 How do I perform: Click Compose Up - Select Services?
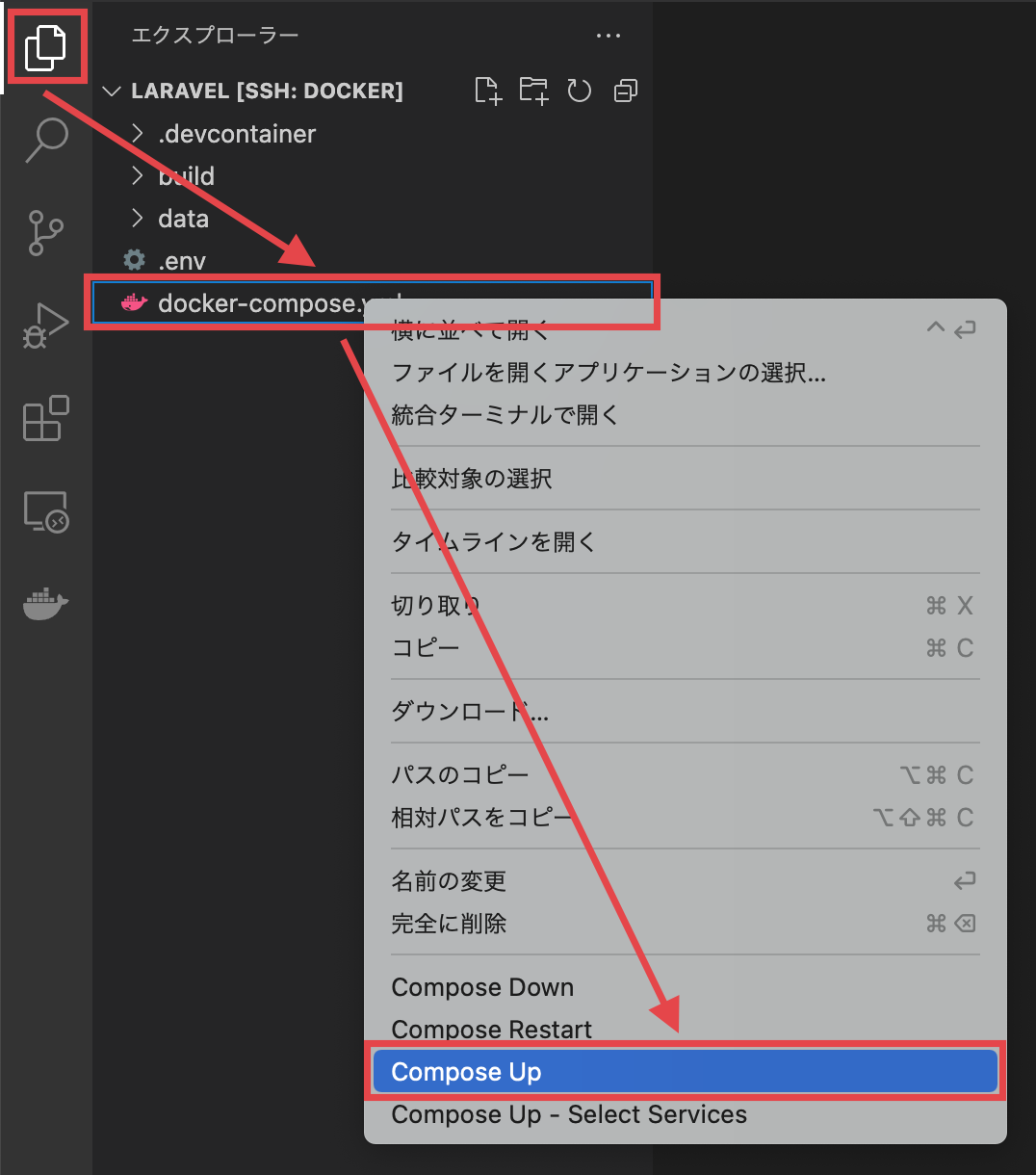coord(568,1114)
